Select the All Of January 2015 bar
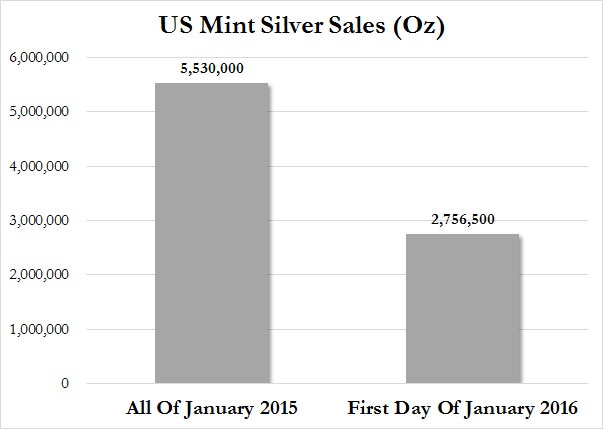 tap(212, 233)
